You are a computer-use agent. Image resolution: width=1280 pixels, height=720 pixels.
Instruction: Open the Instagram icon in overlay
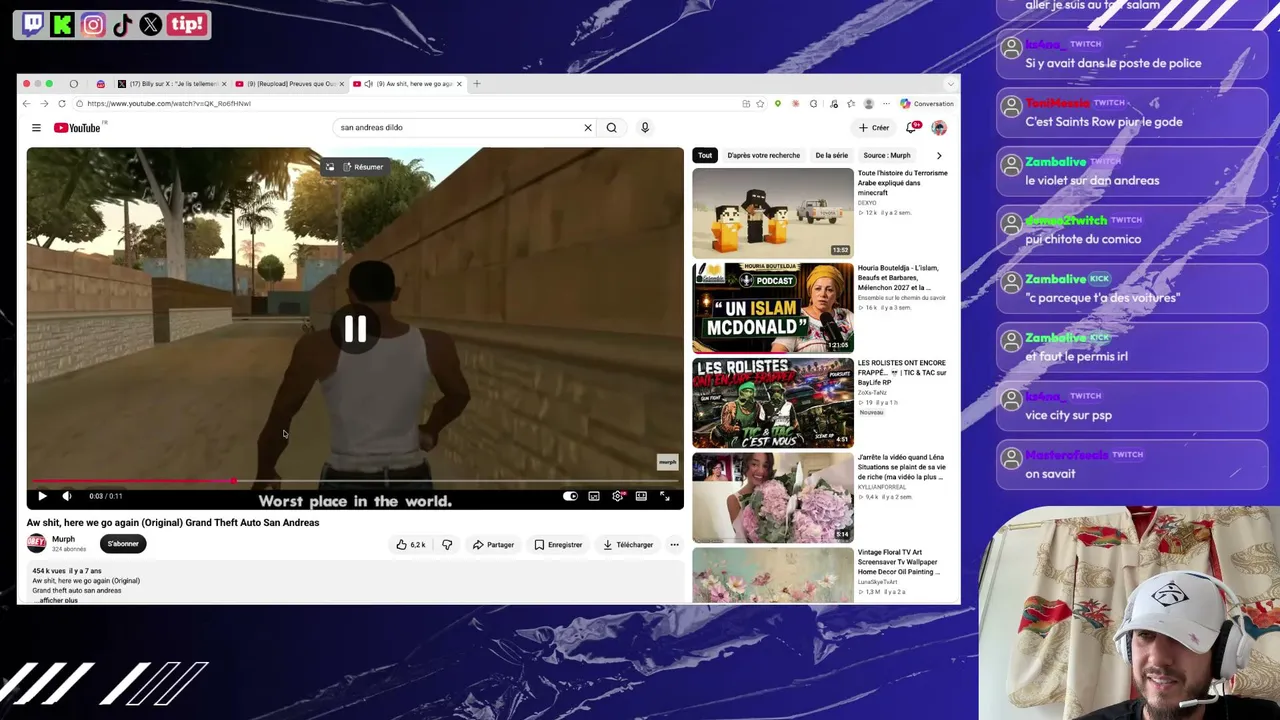click(93, 24)
